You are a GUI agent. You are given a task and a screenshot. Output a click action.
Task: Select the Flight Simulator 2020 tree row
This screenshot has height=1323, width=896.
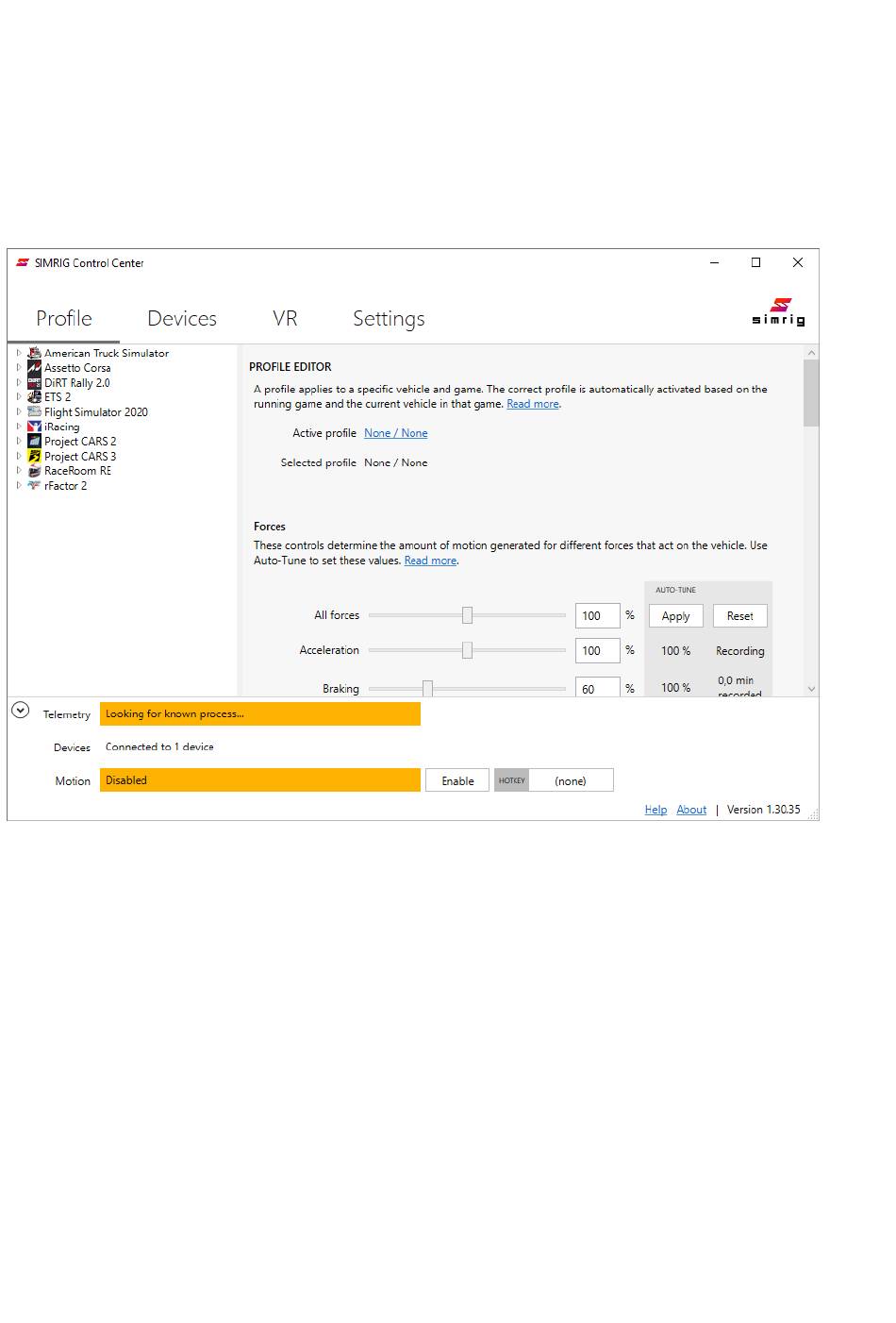[96, 411]
